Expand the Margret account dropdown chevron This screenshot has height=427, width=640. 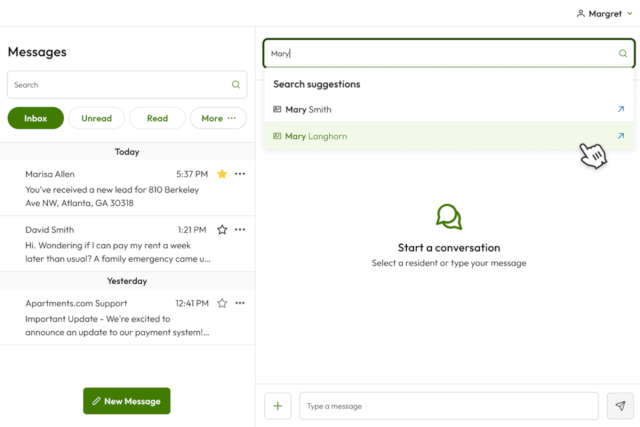point(630,13)
